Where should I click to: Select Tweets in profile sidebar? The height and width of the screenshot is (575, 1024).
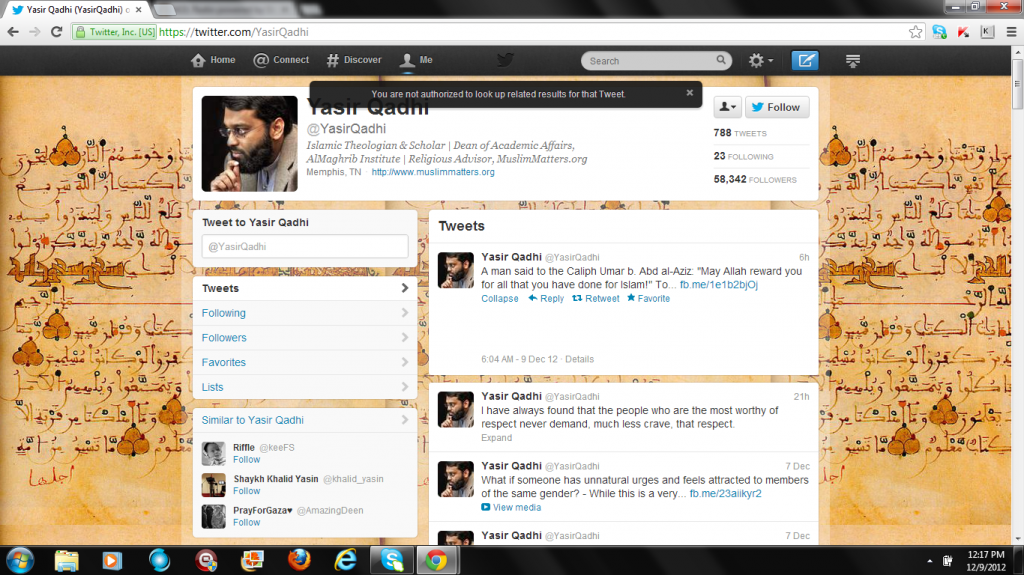click(305, 288)
